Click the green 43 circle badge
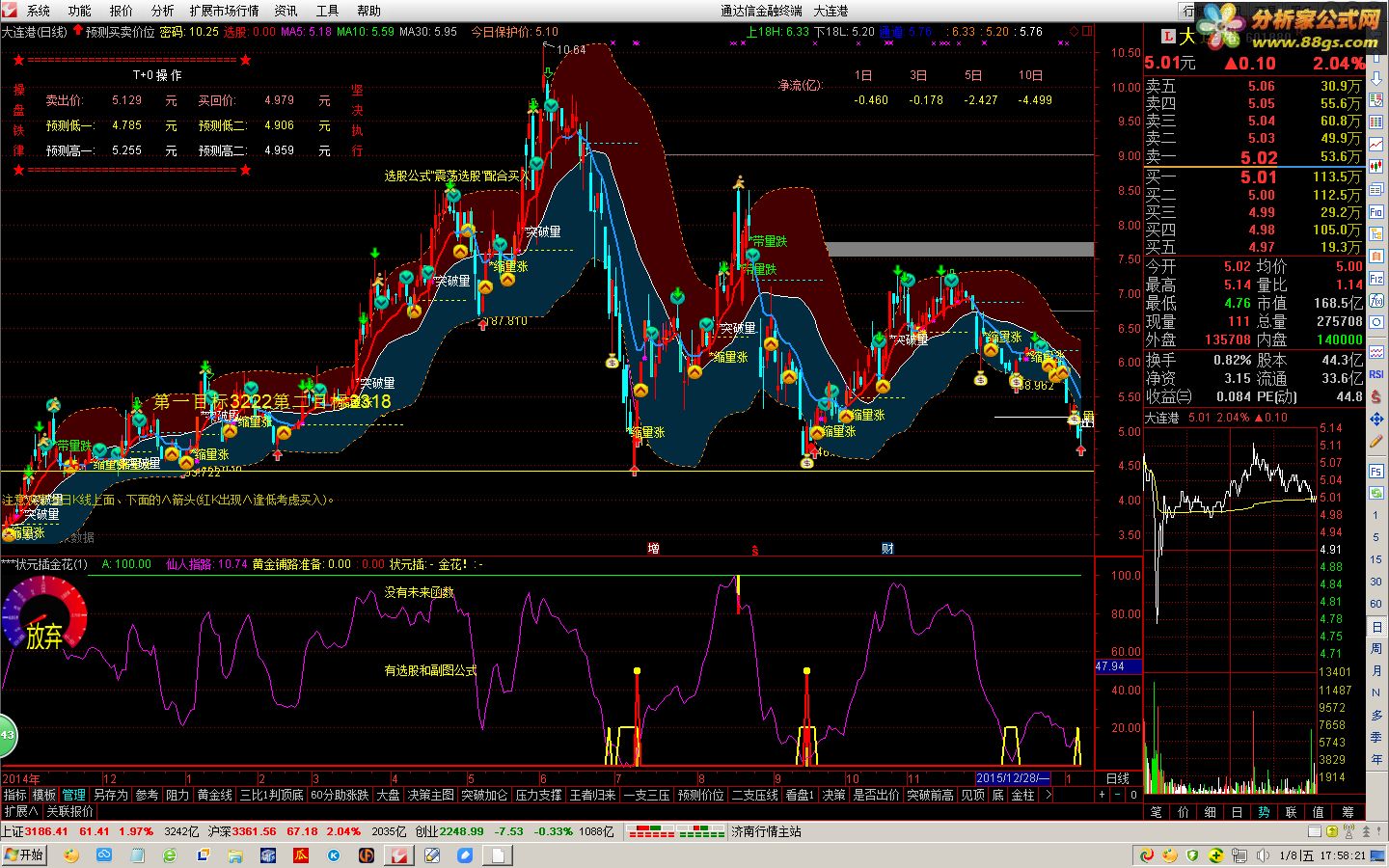This screenshot has height=868, width=1389. pos(6,735)
